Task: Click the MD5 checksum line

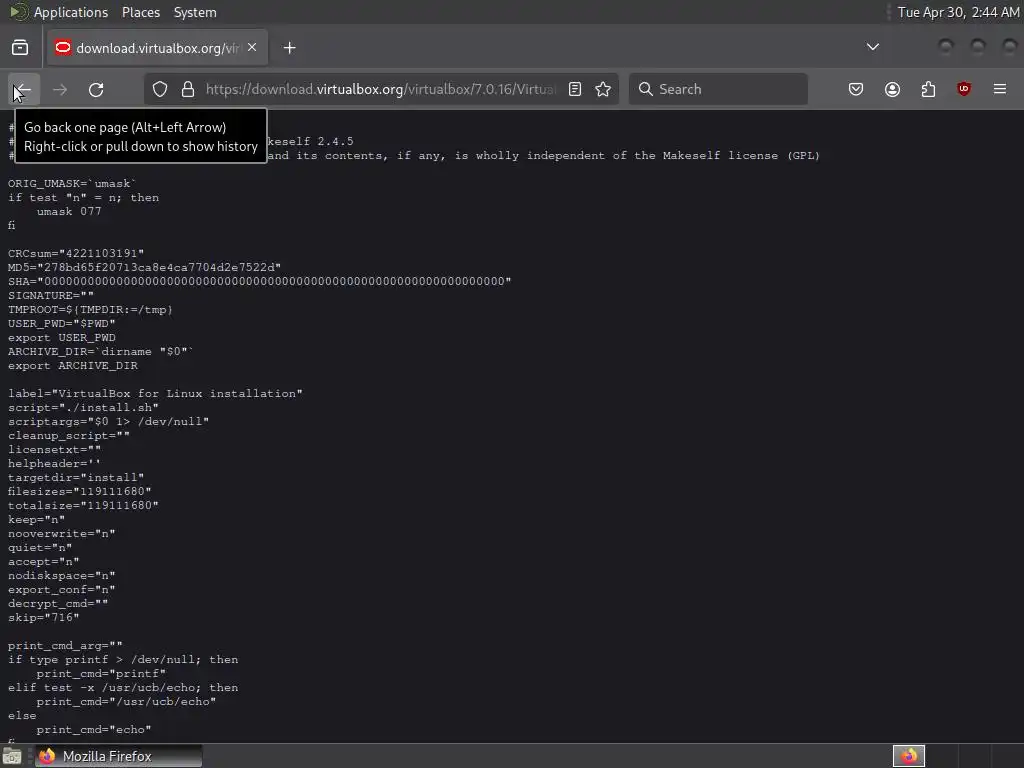Action: pos(144,267)
